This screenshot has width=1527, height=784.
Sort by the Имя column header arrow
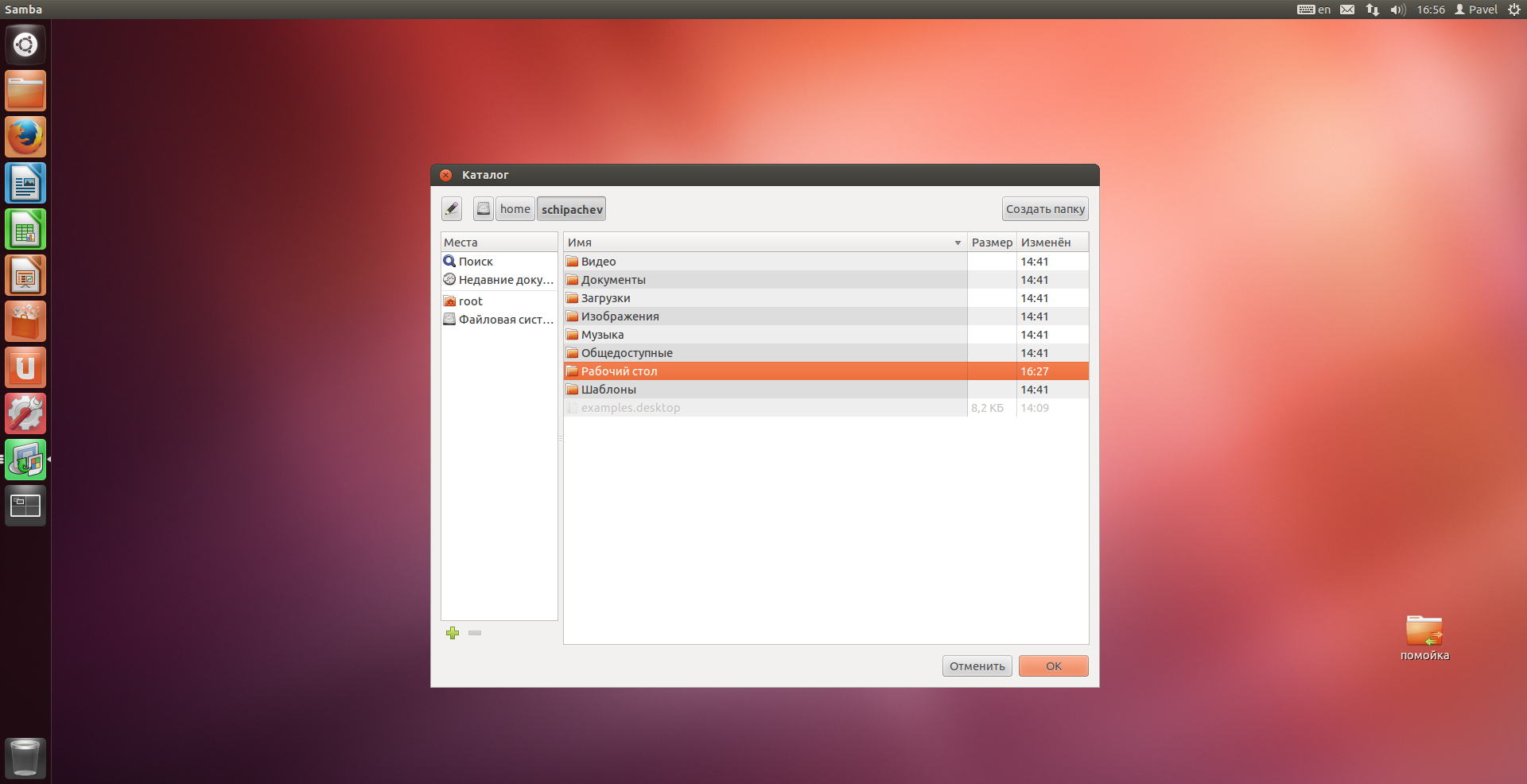point(958,243)
